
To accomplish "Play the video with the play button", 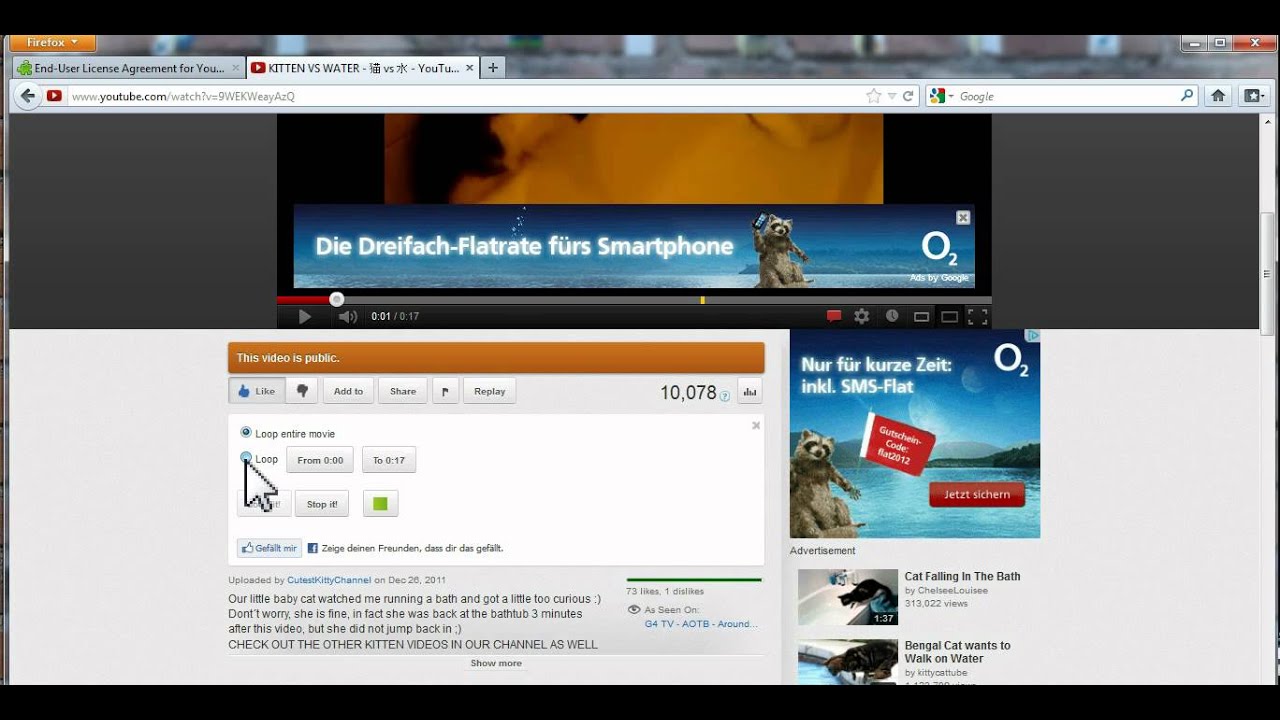I will [x=304, y=317].
